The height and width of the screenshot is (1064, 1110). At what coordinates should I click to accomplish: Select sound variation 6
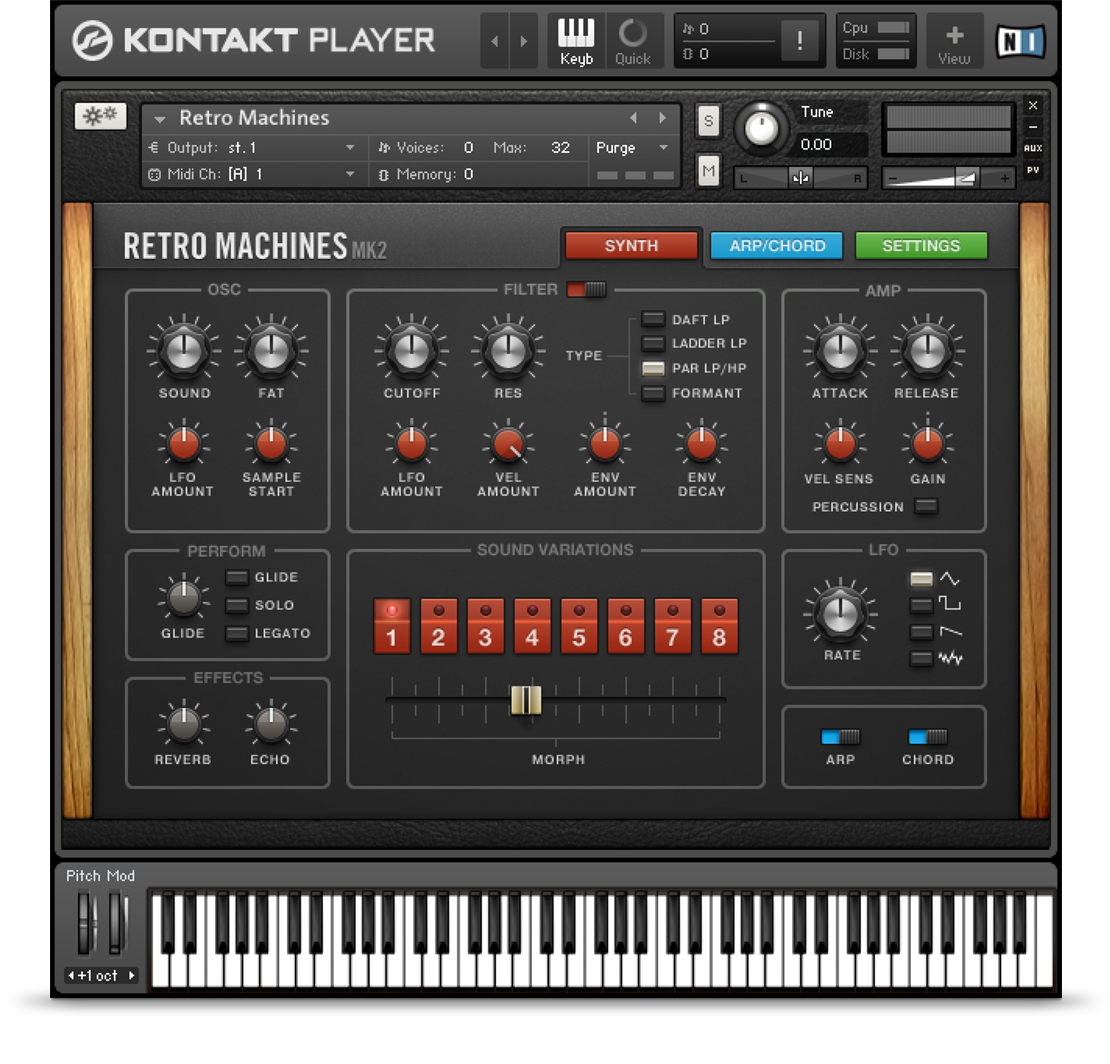point(626,626)
